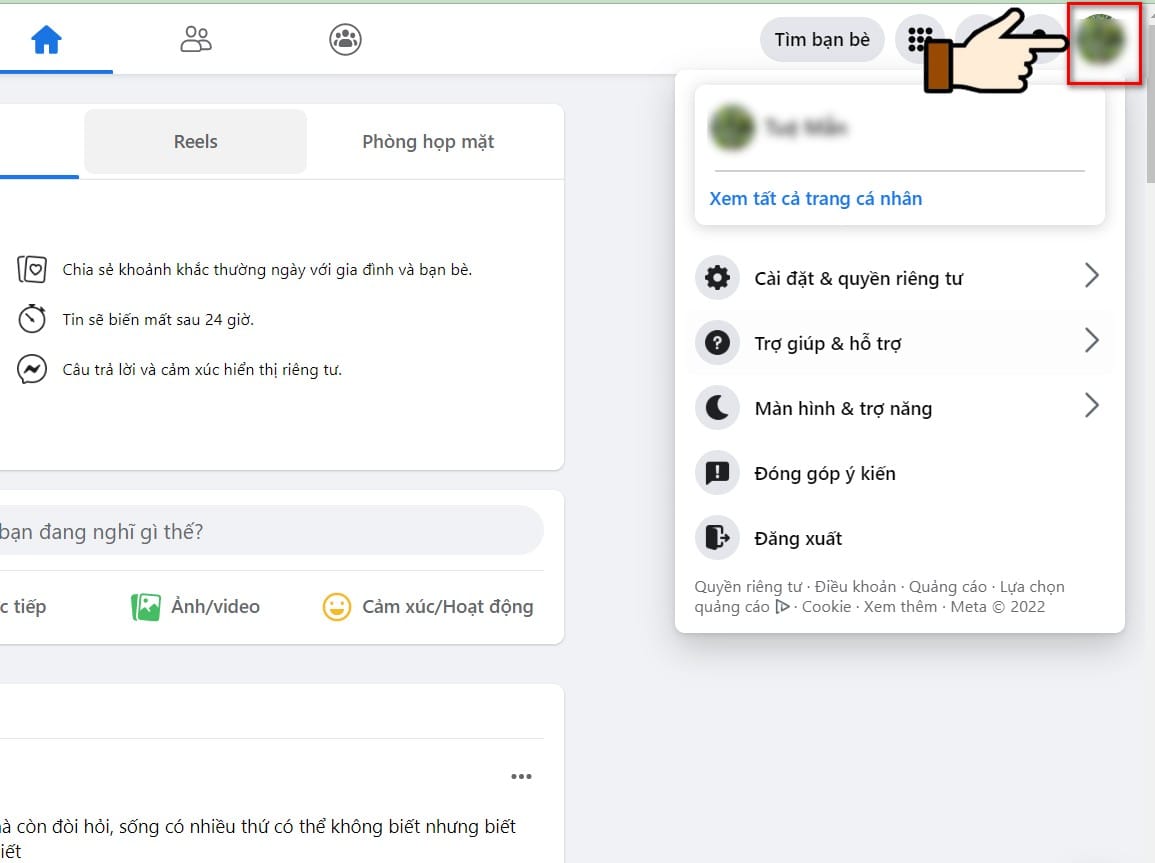This screenshot has width=1155, height=863.
Task: Click the story card heart icon
Action: [x=32, y=270]
